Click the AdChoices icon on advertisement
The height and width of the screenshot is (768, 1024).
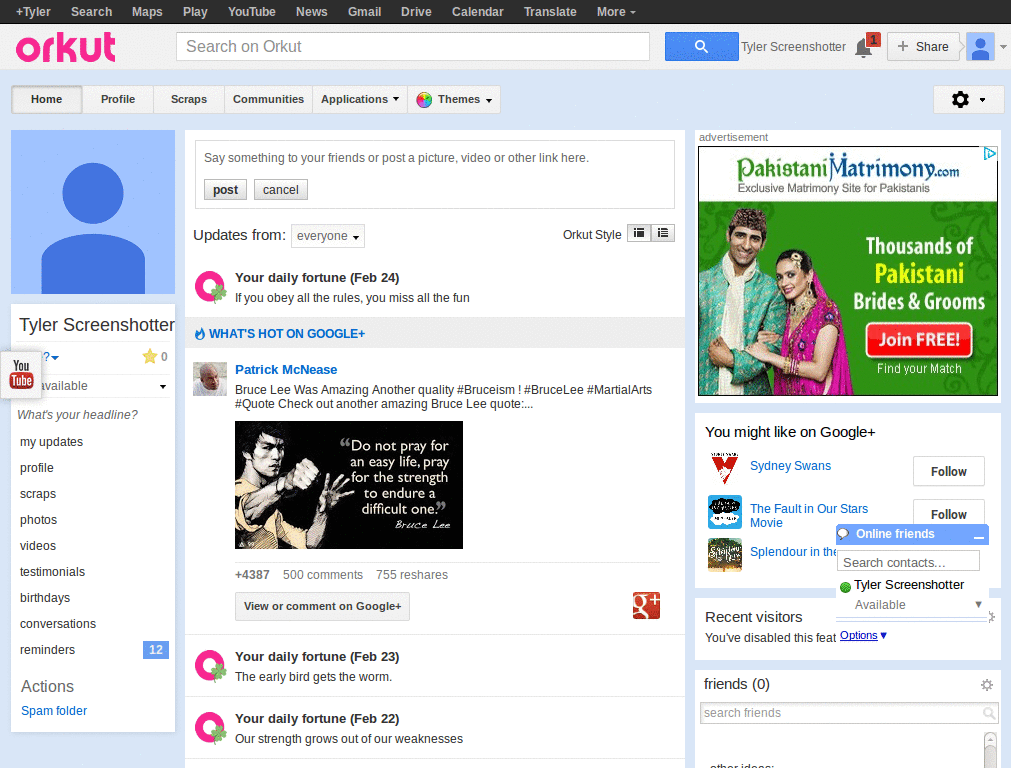pos(990,153)
